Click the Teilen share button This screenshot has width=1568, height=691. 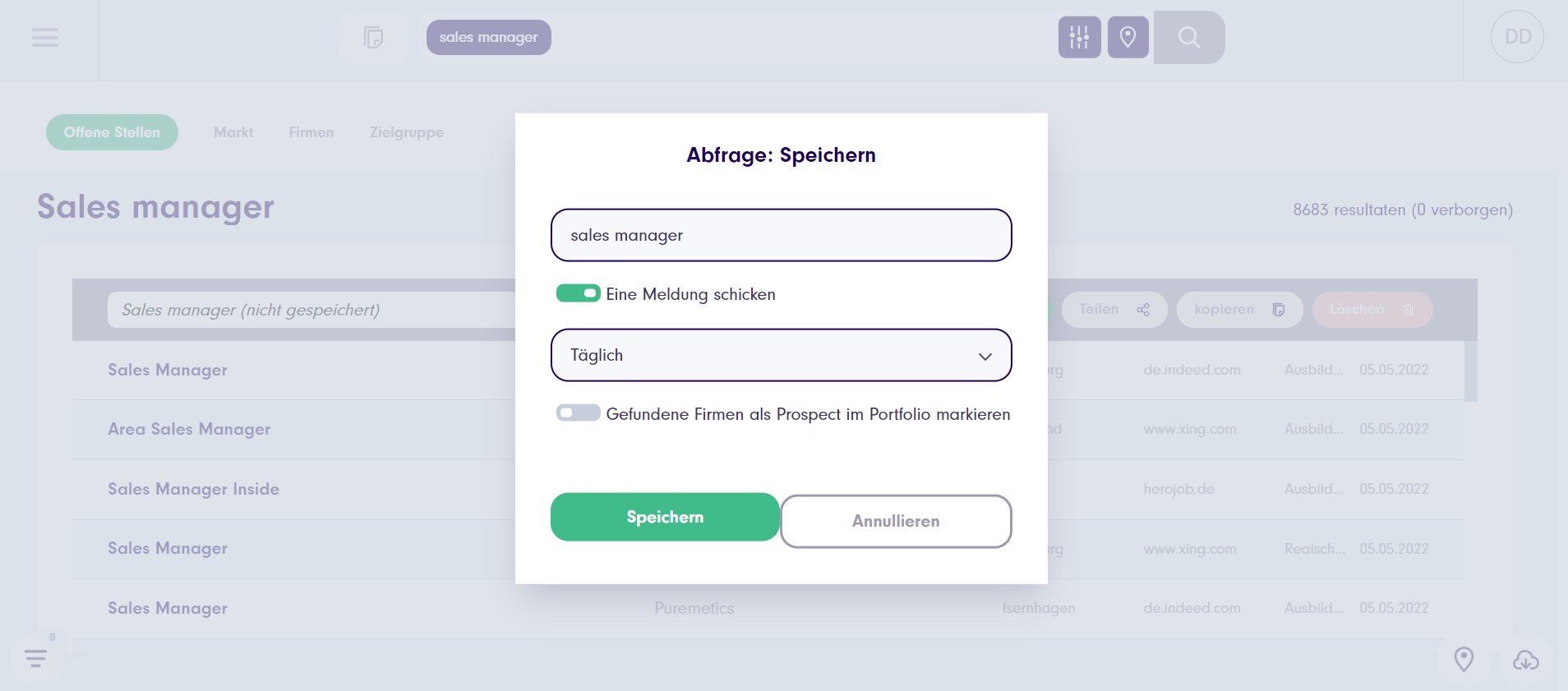coord(1114,310)
